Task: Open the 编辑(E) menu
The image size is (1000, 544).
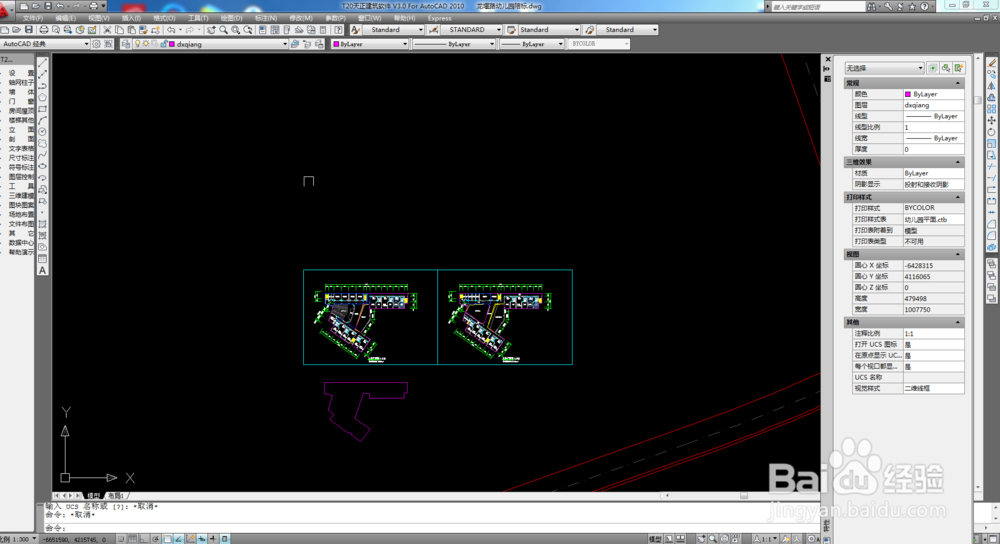Action: 65,18
